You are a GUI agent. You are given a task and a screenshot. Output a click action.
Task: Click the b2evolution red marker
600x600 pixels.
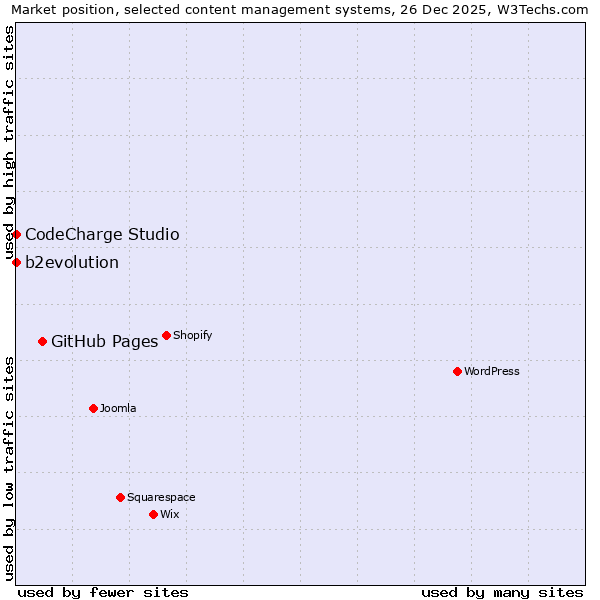click(16, 262)
